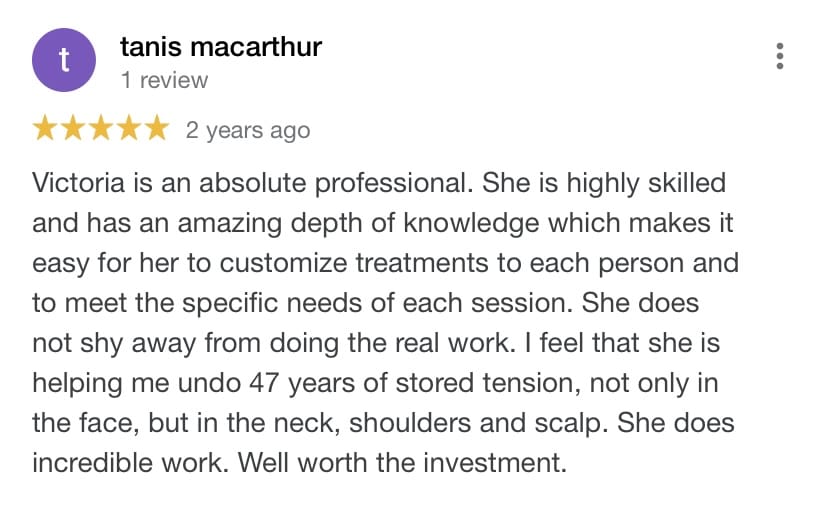Image resolution: width=828 pixels, height=505 pixels.
Task: Open the three-dot more options menu
Action: coord(780,56)
